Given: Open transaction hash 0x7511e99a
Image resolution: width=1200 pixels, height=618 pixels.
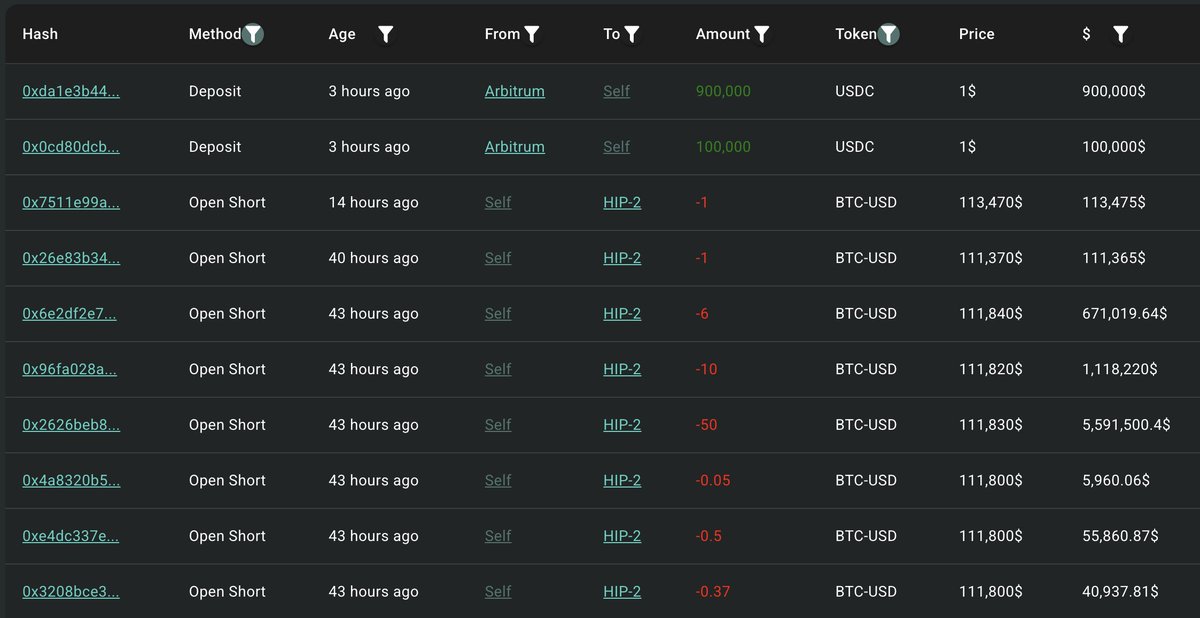Looking at the screenshot, I should point(71,202).
